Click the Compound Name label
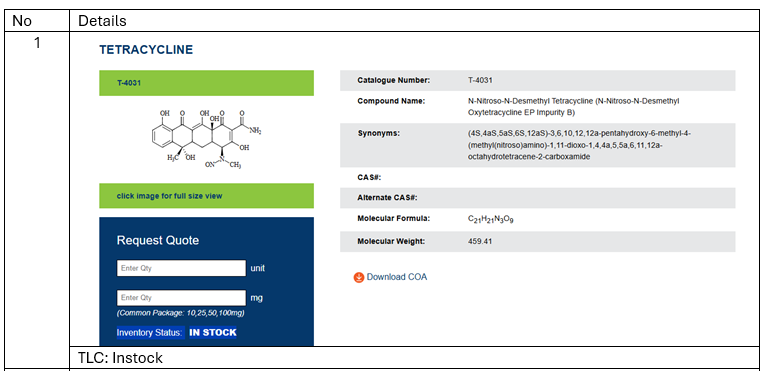This screenshot has height=371, width=765. tap(391, 102)
